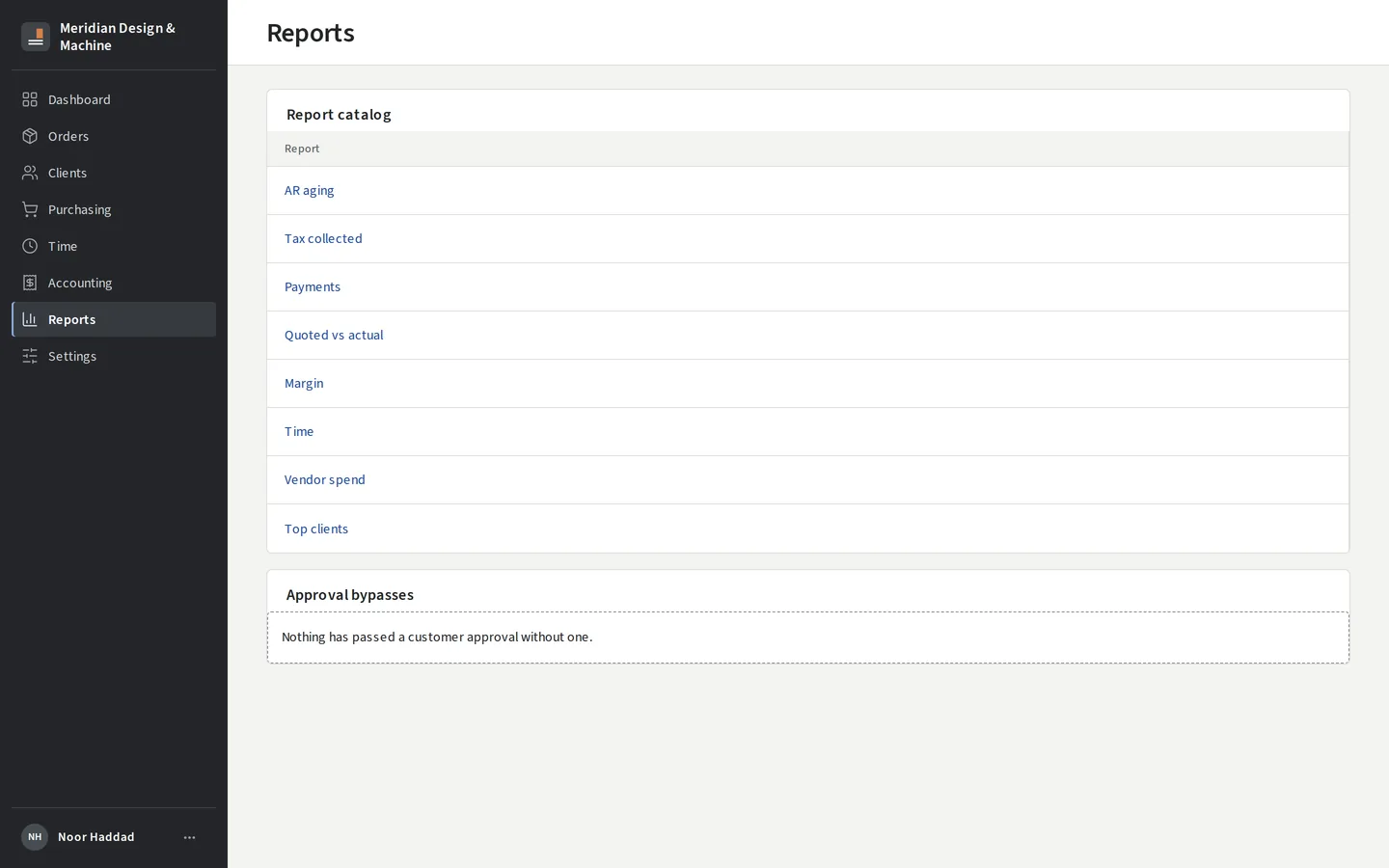Click the Purchasing cart icon
The image size is (1389, 868).
30,209
